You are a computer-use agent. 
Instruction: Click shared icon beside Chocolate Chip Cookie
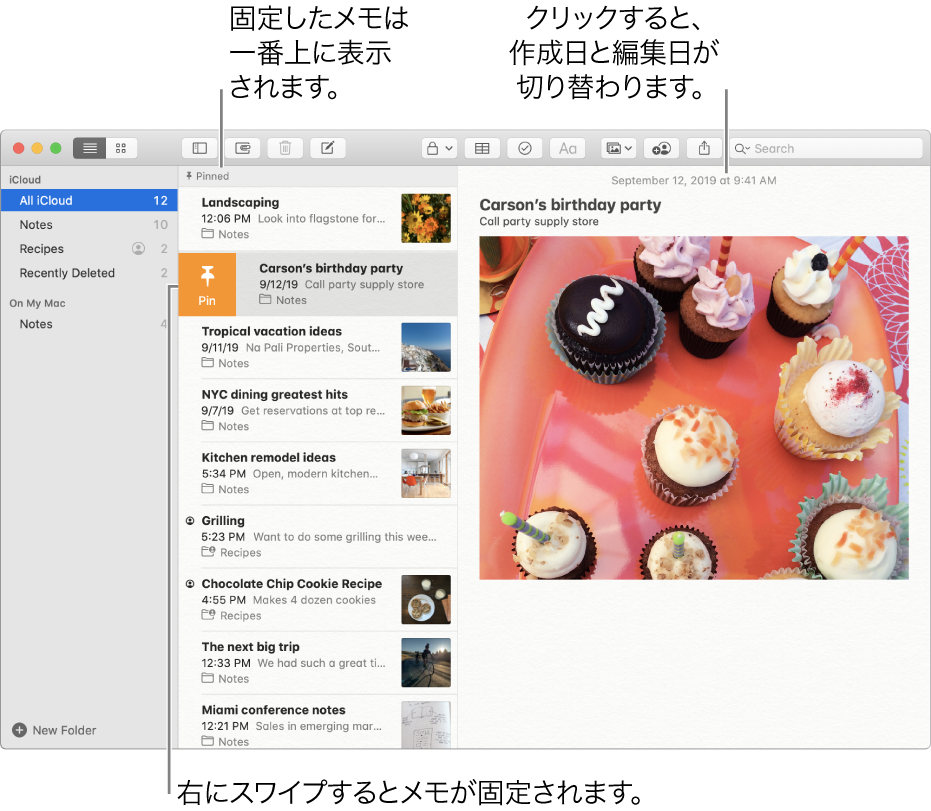(190, 584)
